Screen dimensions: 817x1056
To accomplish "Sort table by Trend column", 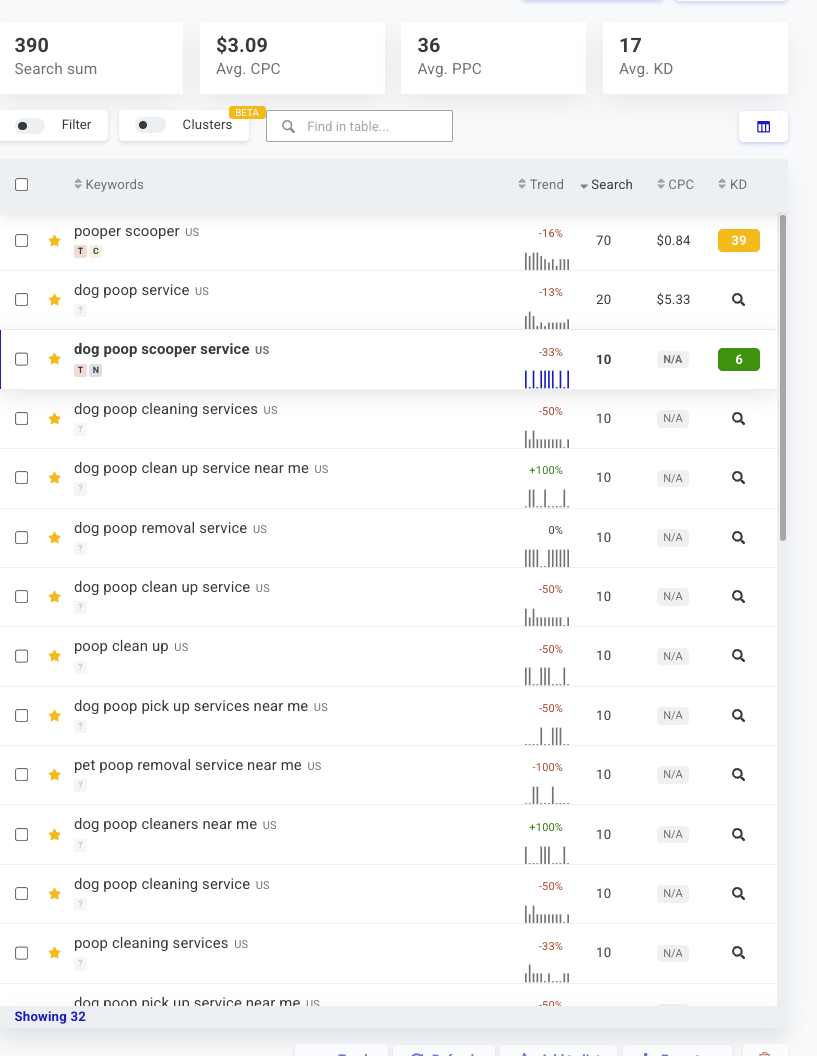I will pyautogui.click(x=541, y=185).
